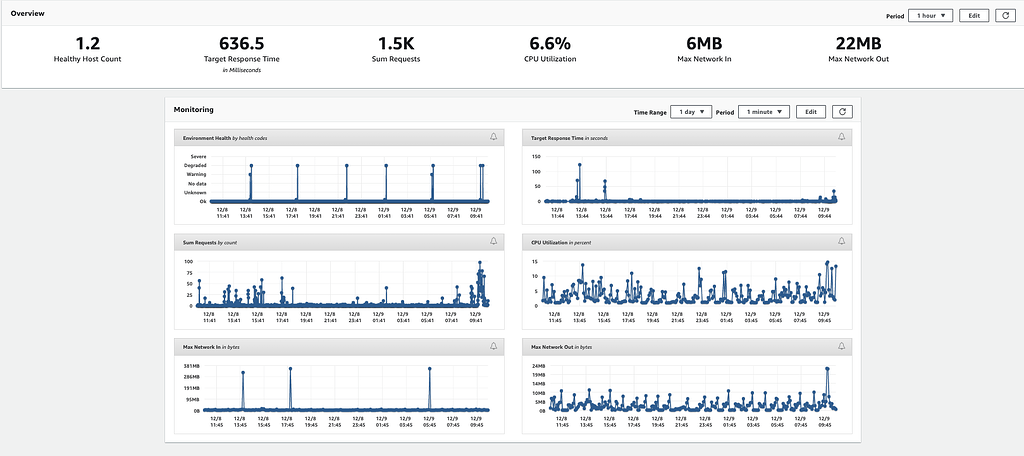Select the 6.6% CPU Utilization overview metric
Image resolution: width=1024 pixels, height=456 pixels.
pos(548,43)
